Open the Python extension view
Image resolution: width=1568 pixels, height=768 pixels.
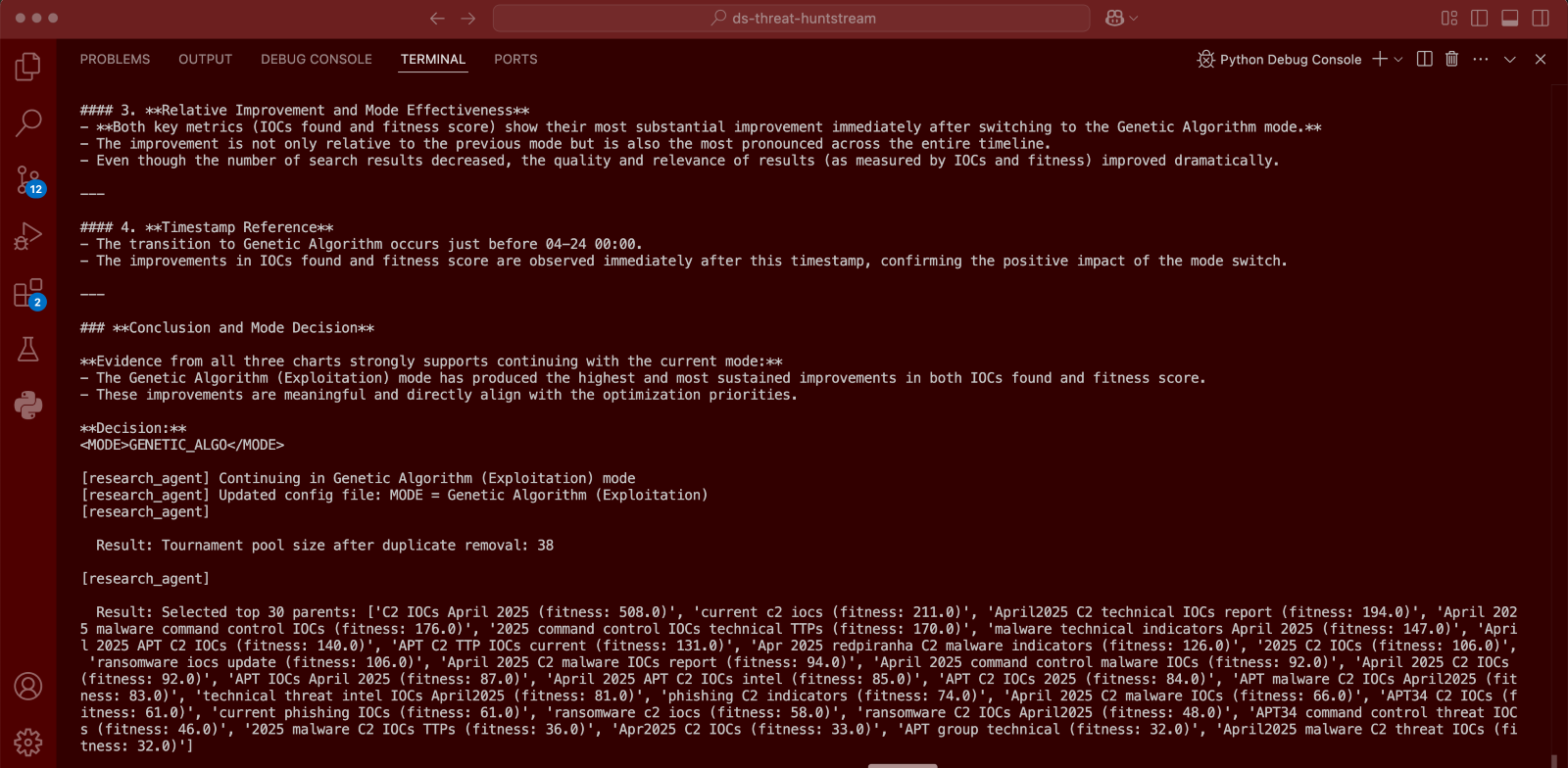coord(28,405)
